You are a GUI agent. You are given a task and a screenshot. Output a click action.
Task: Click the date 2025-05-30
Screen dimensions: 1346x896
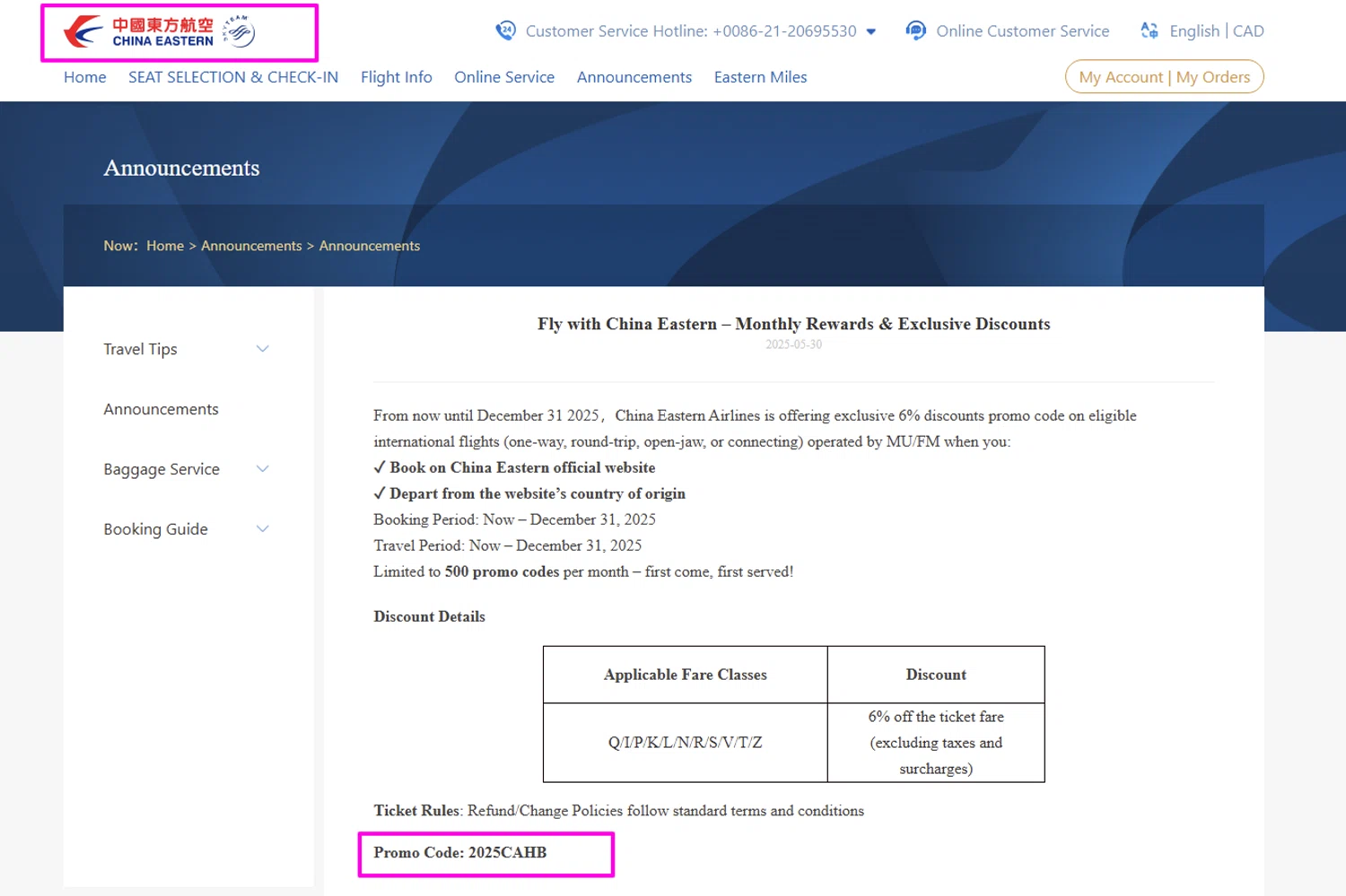coord(794,344)
